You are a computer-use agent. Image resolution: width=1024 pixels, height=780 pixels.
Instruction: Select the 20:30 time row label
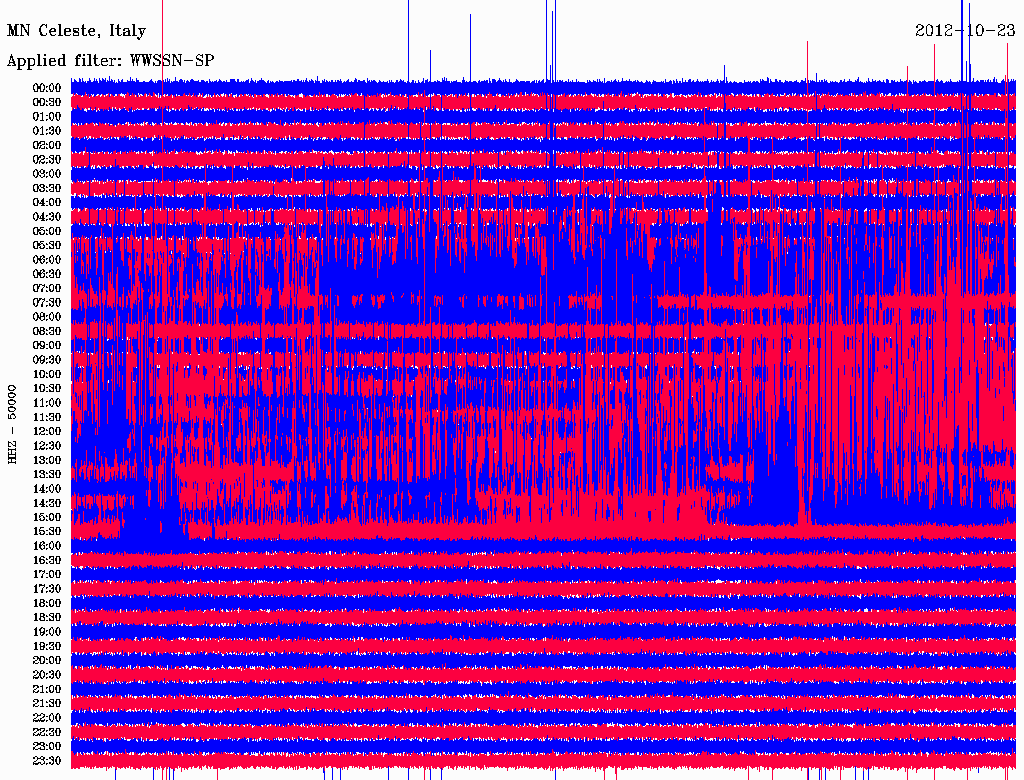coord(47,675)
